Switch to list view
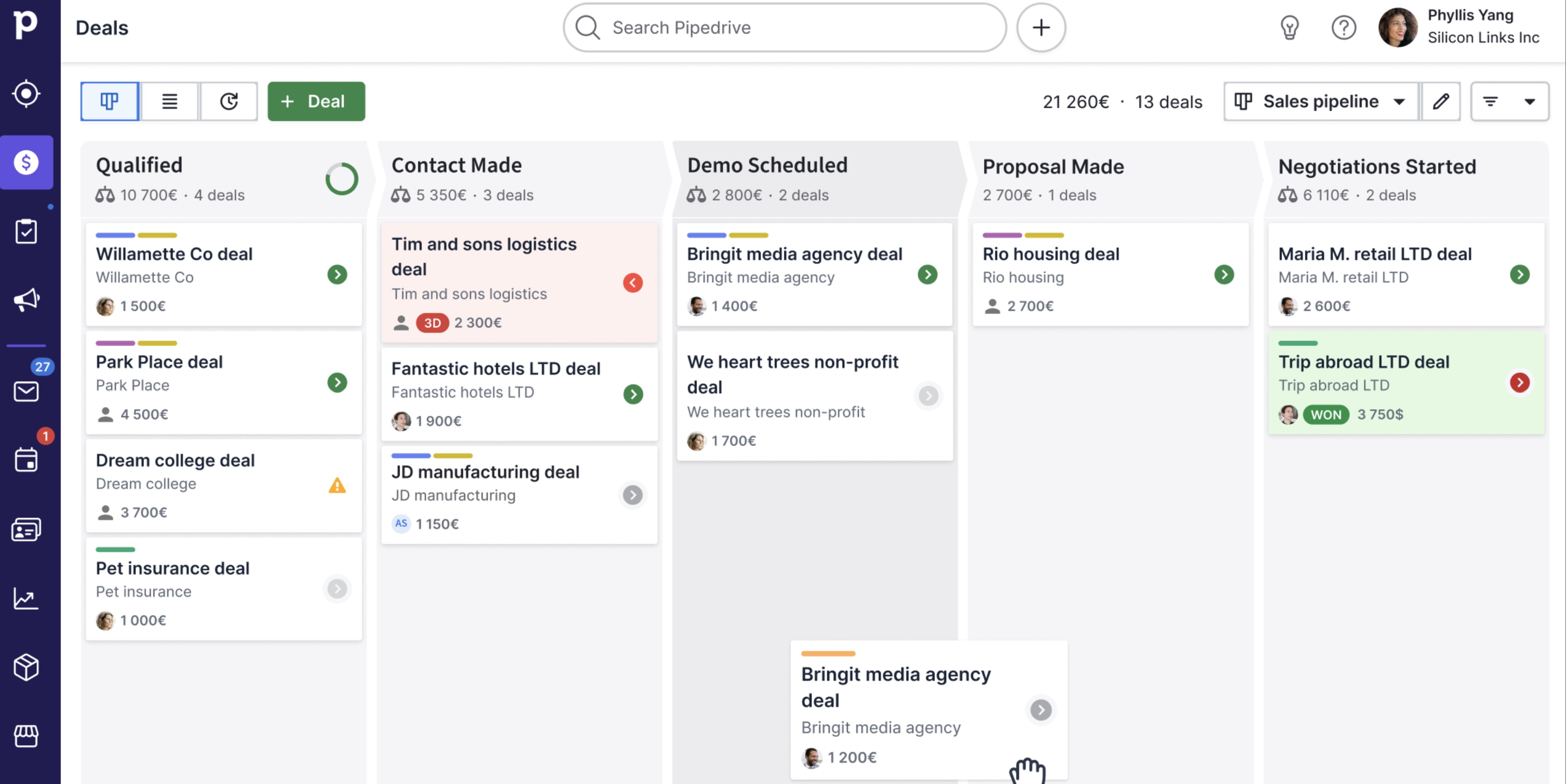The image size is (1566, 784). point(170,101)
